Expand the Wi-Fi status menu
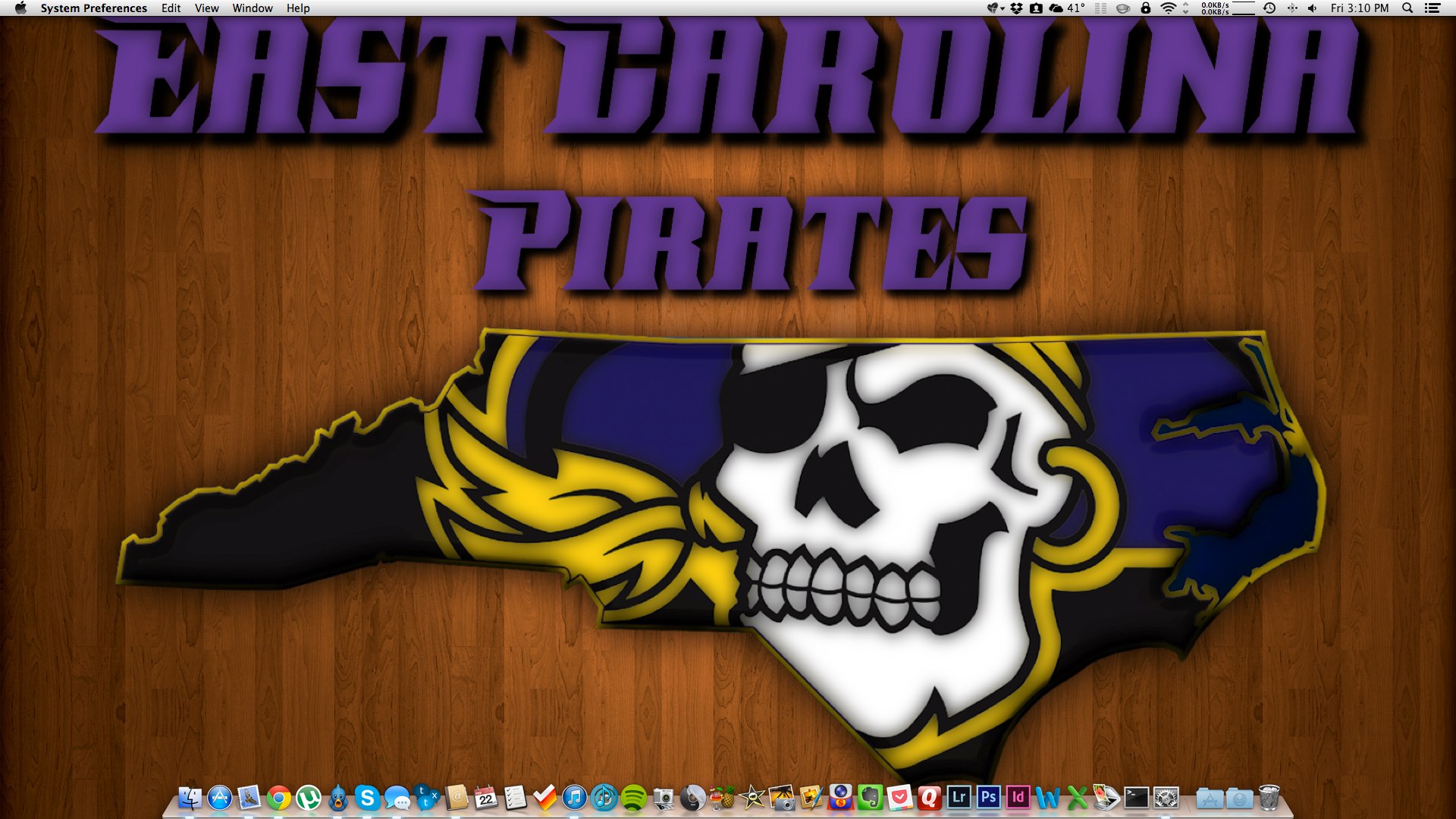The height and width of the screenshot is (819, 1456). tap(1169, 8)
